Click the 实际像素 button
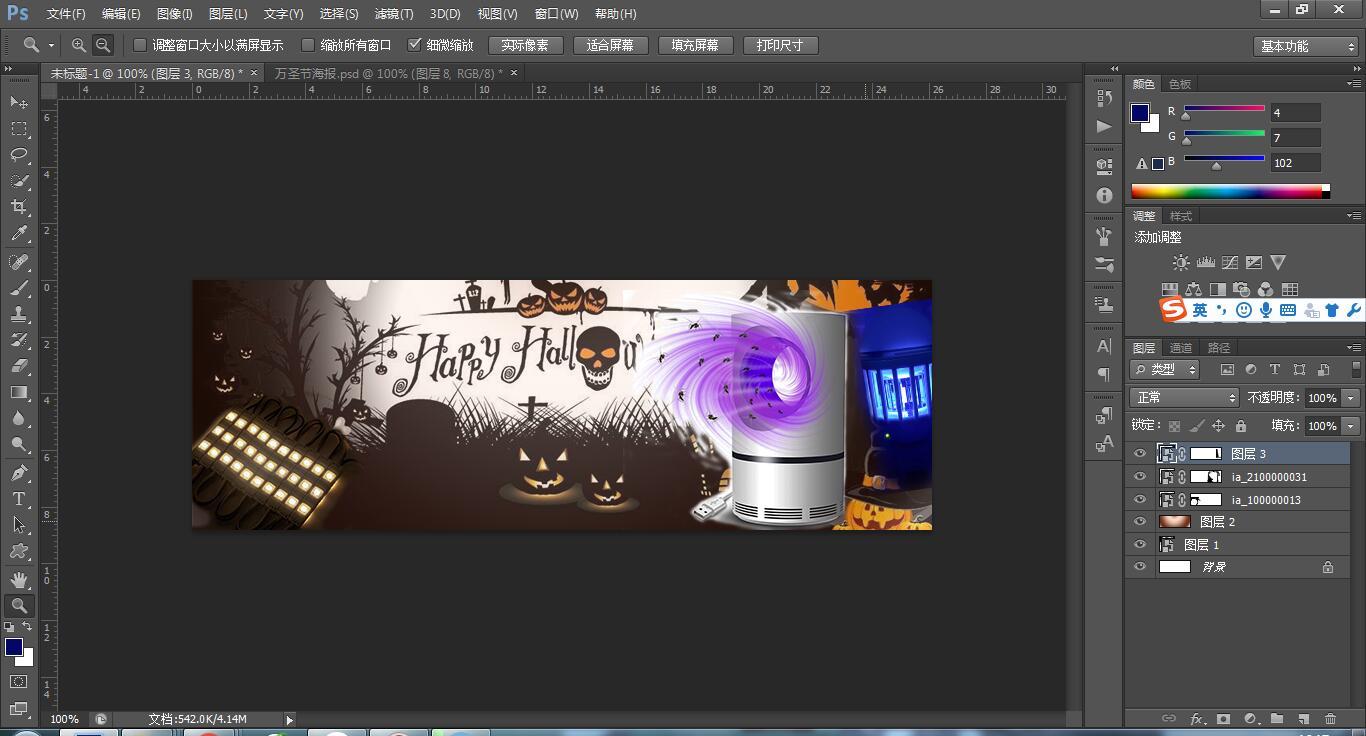1366x736 pixels. pyautogui.click(x=525, y=46)
